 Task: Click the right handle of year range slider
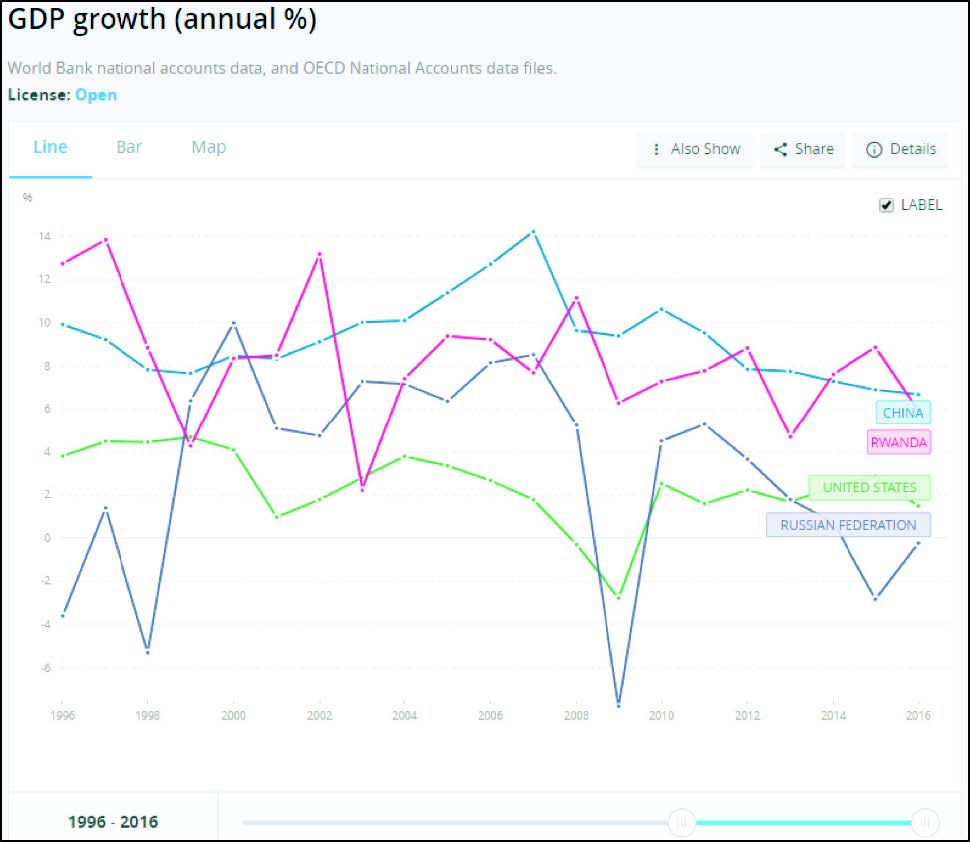click(x=925, y=822)
